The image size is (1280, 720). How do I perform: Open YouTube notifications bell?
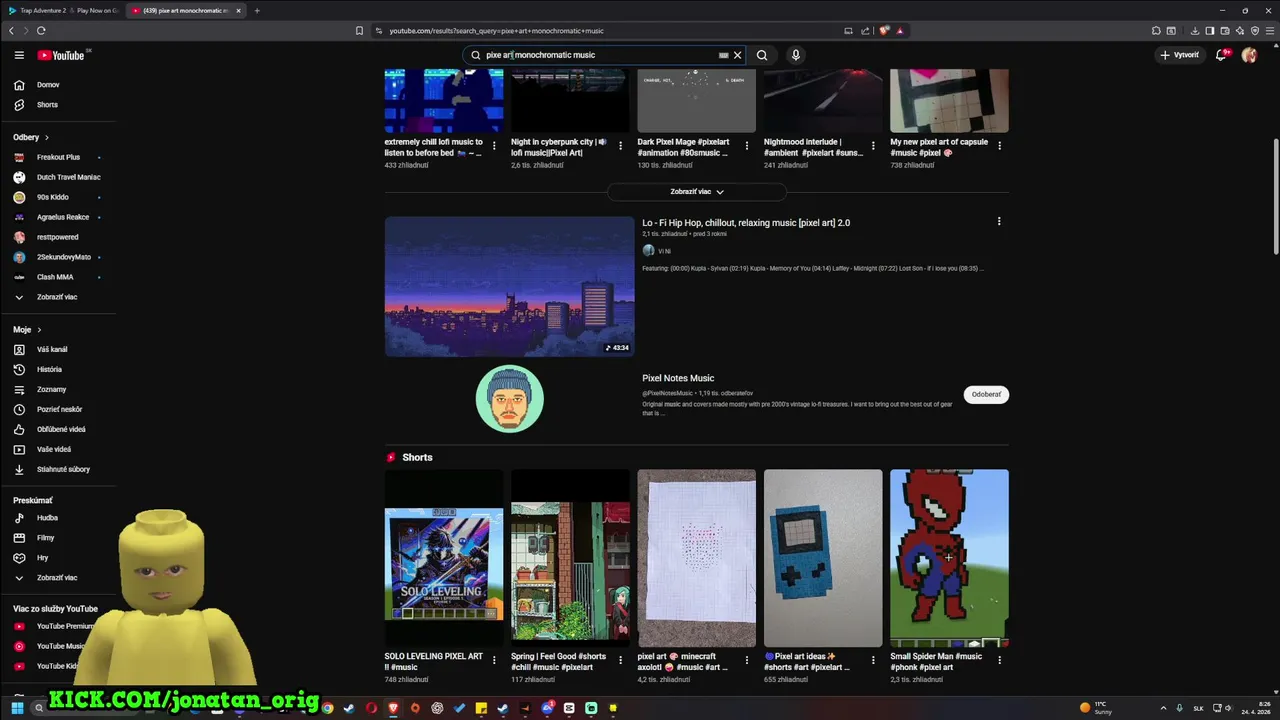click(x=1221, y=55)
